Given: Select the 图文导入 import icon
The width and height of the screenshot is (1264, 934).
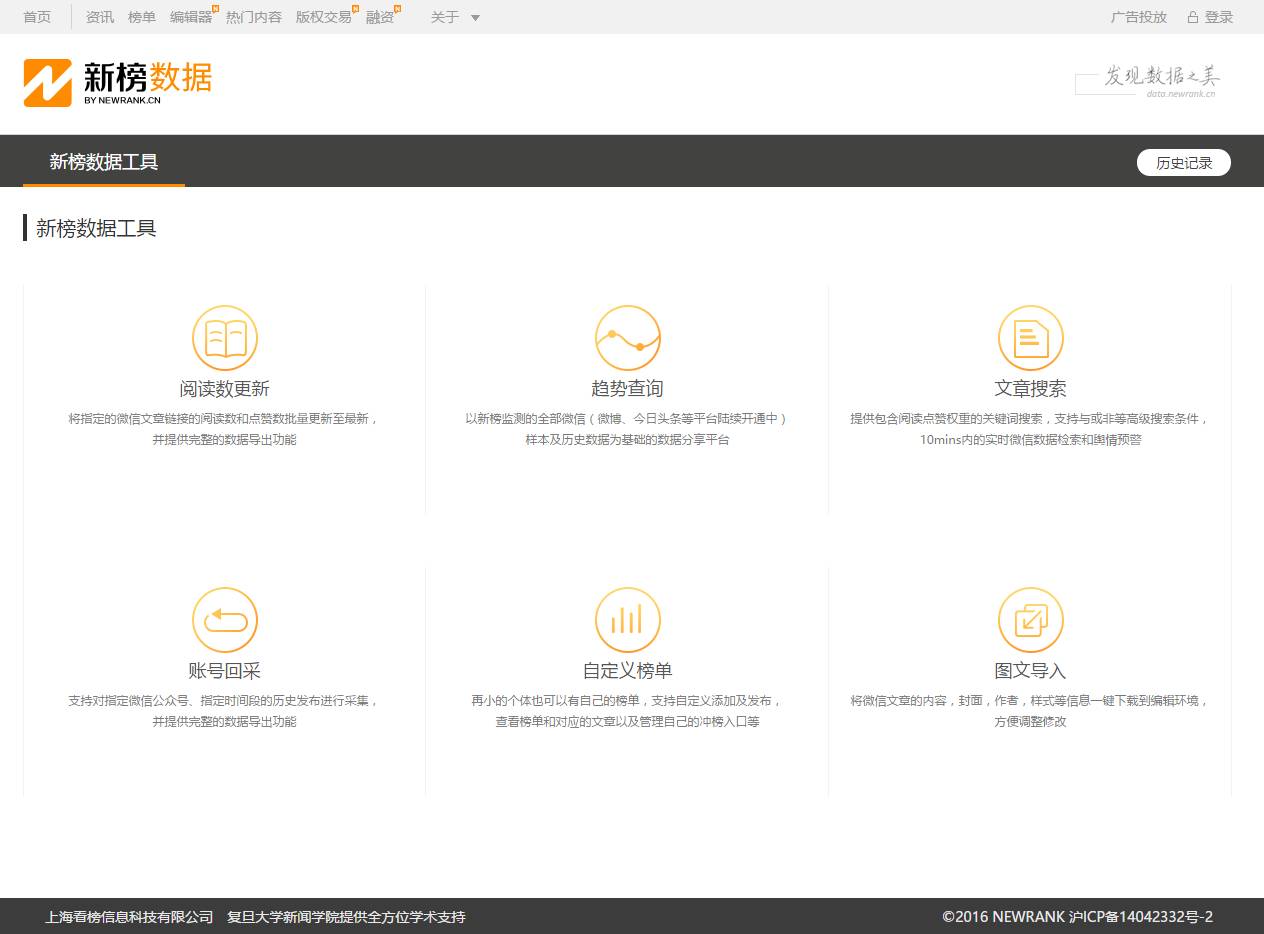Looking at the screenshot, I should coord(1030,620).
